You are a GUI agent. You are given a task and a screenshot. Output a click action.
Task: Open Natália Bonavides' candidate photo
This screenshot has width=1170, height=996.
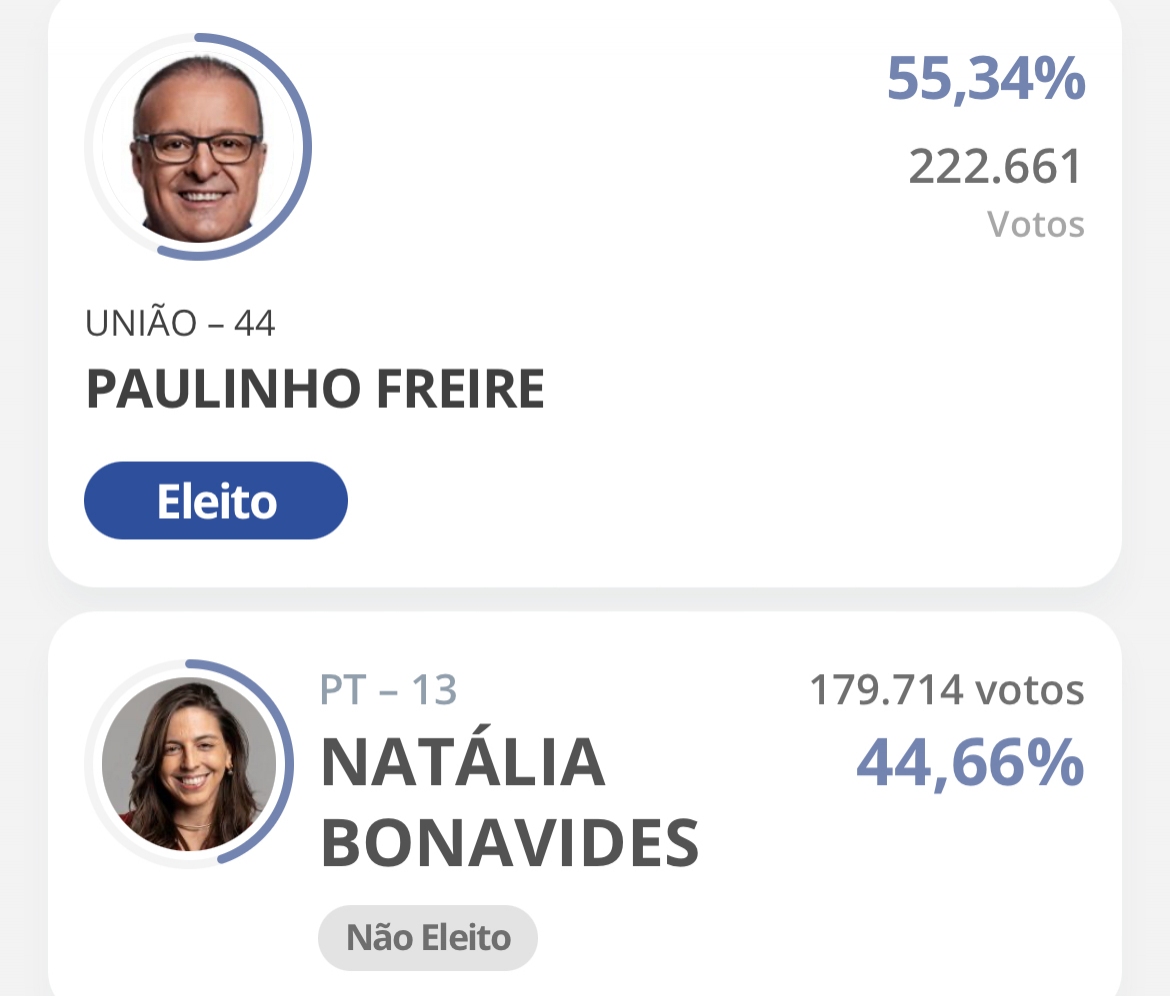tap(189, 764)
